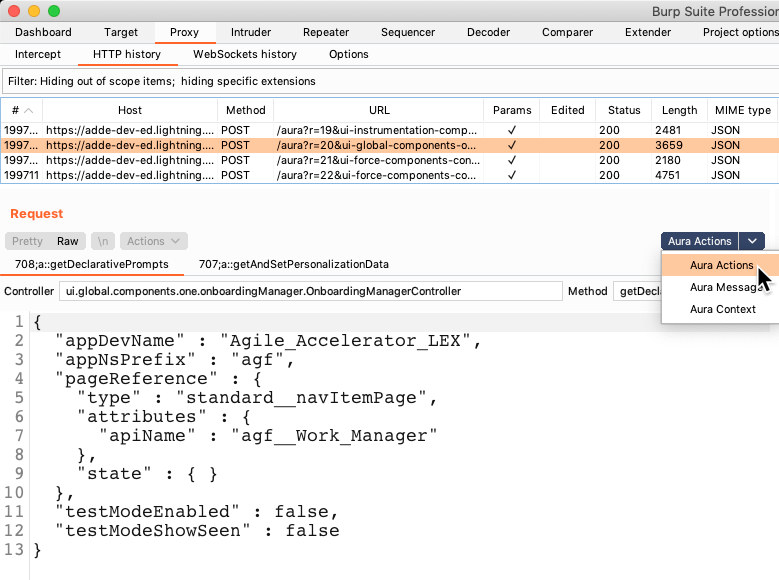Open the Intruder tab
This screenshot has width=779, height=580.
coord(251,32)
